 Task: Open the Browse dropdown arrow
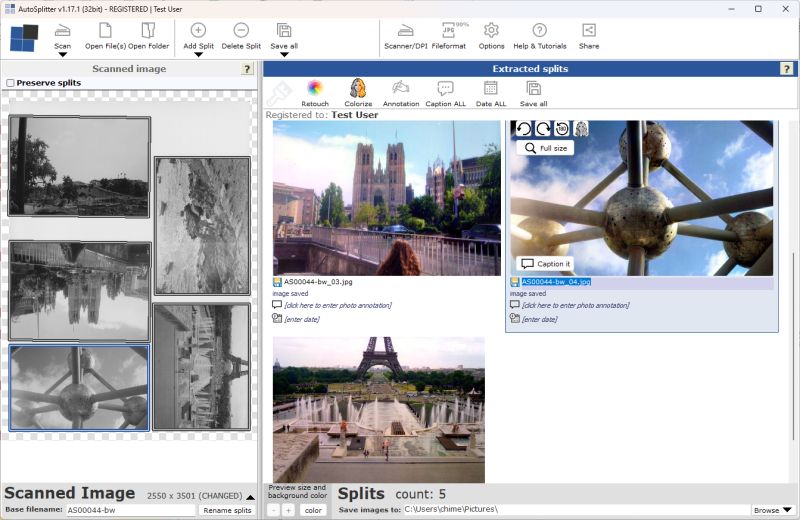click(787, 510)
